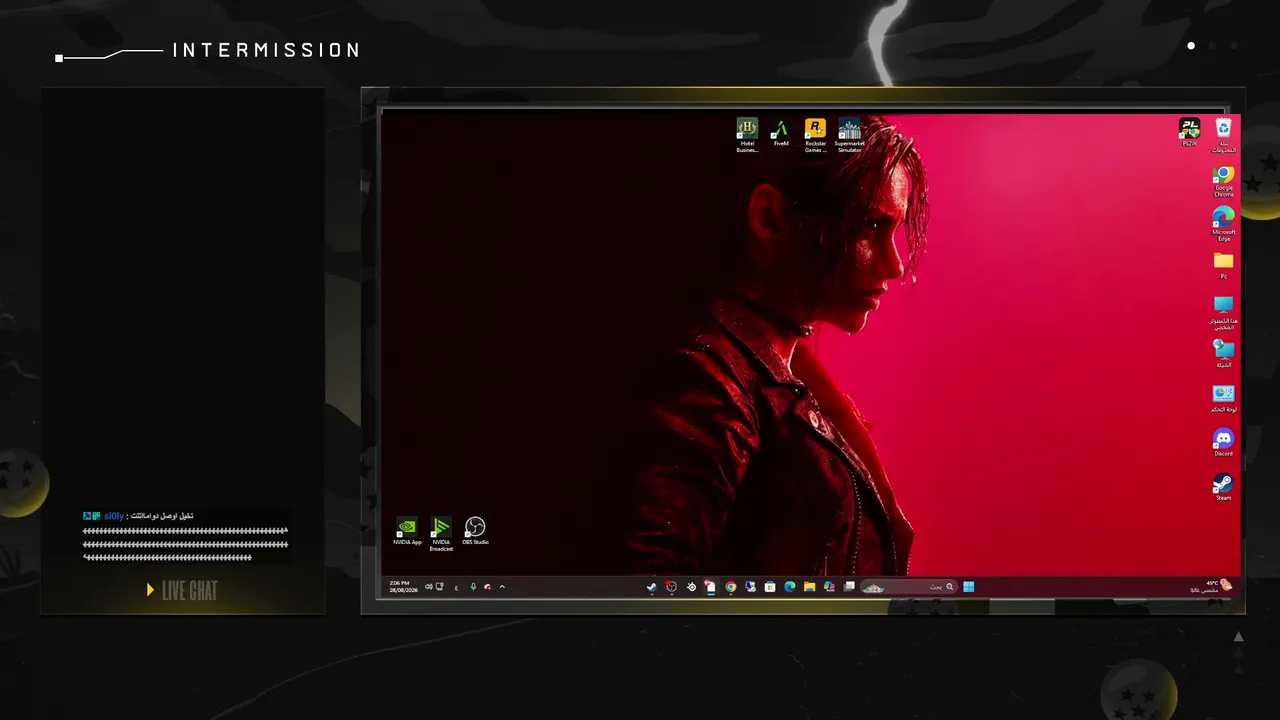Screen dimensions: 1280x720
Task: Launch the Discord desktop shortcut
Action: tap(1223, 442)
